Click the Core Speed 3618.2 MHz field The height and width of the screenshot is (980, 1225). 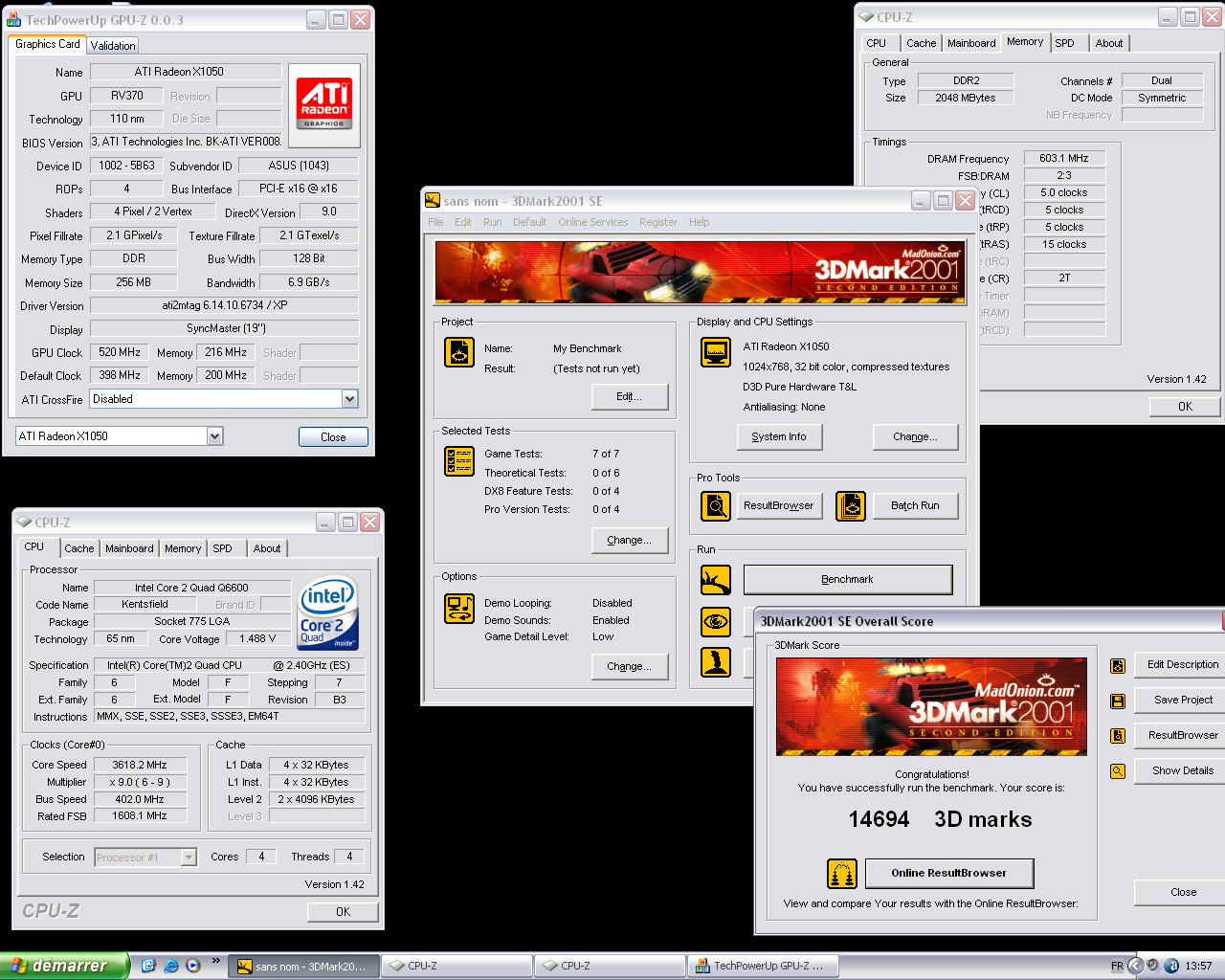pos(140,765)
